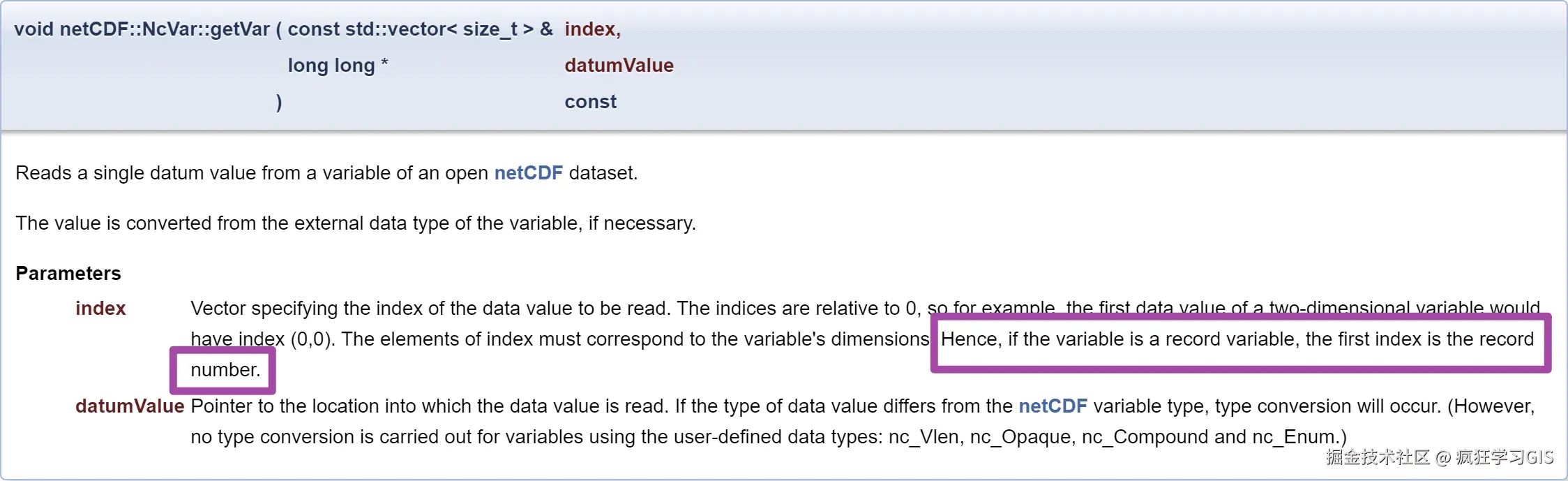Click the red 'datumValue' parameter name in the list
The width and height of the screenshot is (1568, 481).
pyautogui.click(x=130, y=406)
